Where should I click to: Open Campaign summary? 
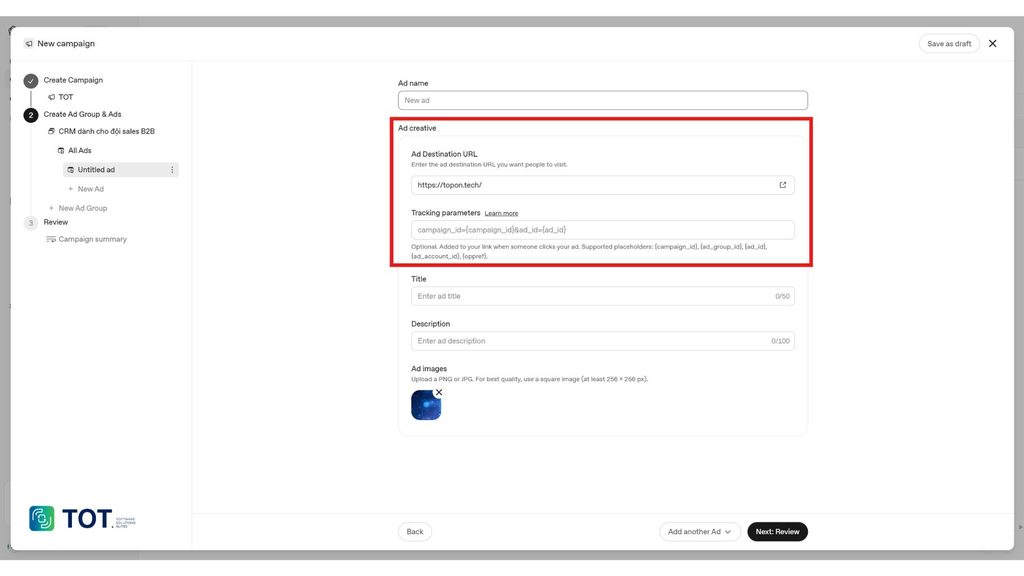click(93, 239)
